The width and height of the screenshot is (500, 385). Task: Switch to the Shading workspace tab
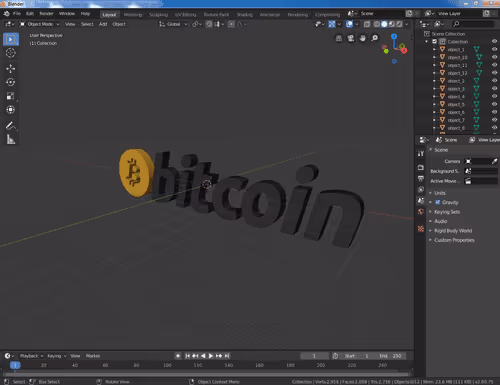point(245,14)
